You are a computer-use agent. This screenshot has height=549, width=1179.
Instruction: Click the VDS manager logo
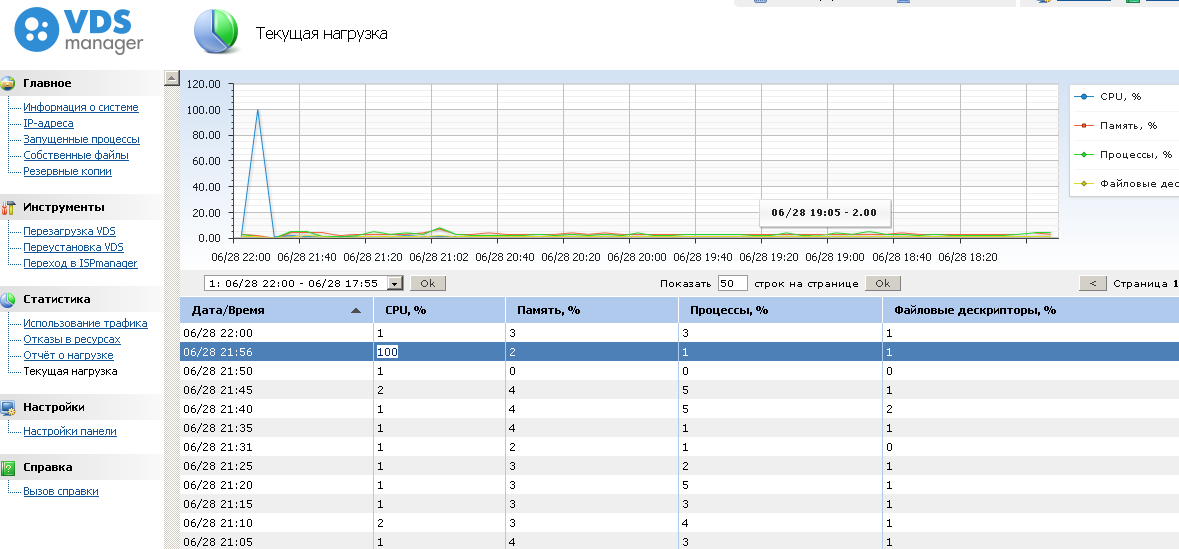click(x=79, y=32)
